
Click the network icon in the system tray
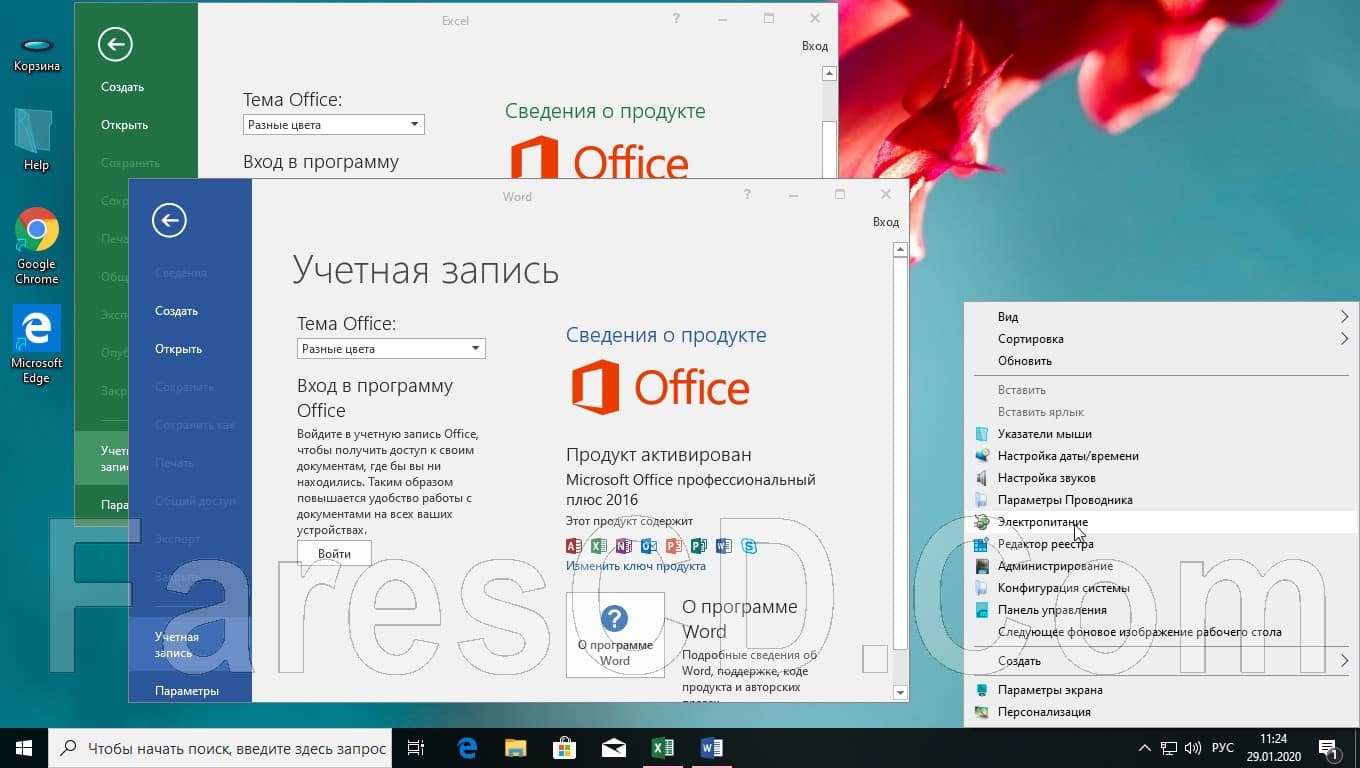click(1168, 748)
